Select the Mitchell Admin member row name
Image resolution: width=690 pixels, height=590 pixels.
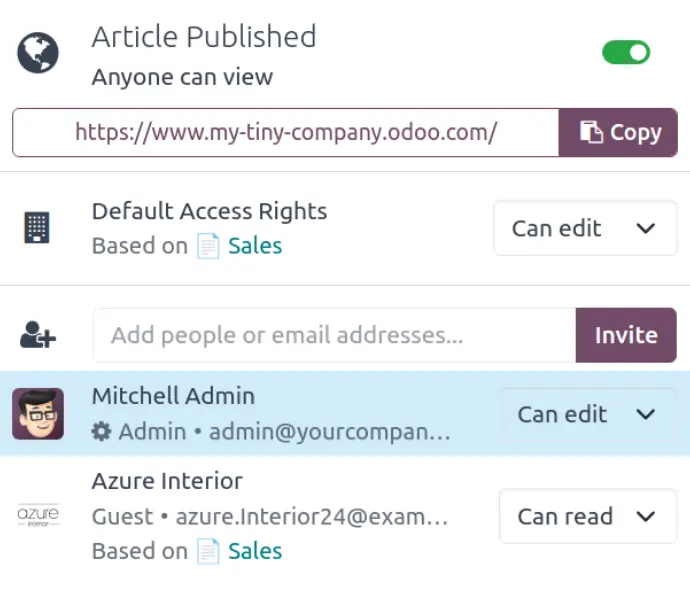[173, 396]
